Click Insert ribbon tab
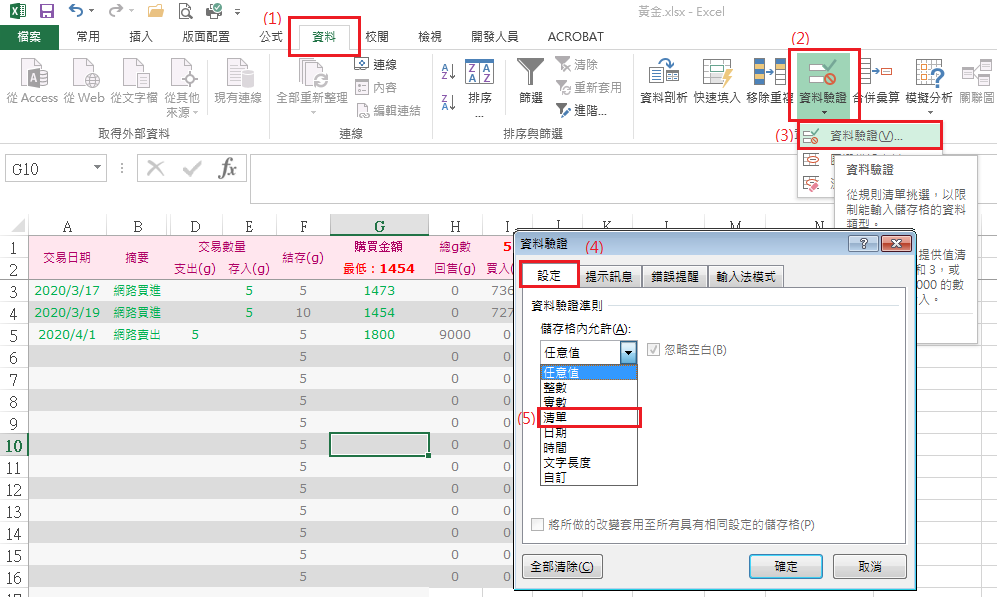Viewport: 997px width, 597px height. pos(141,37)
